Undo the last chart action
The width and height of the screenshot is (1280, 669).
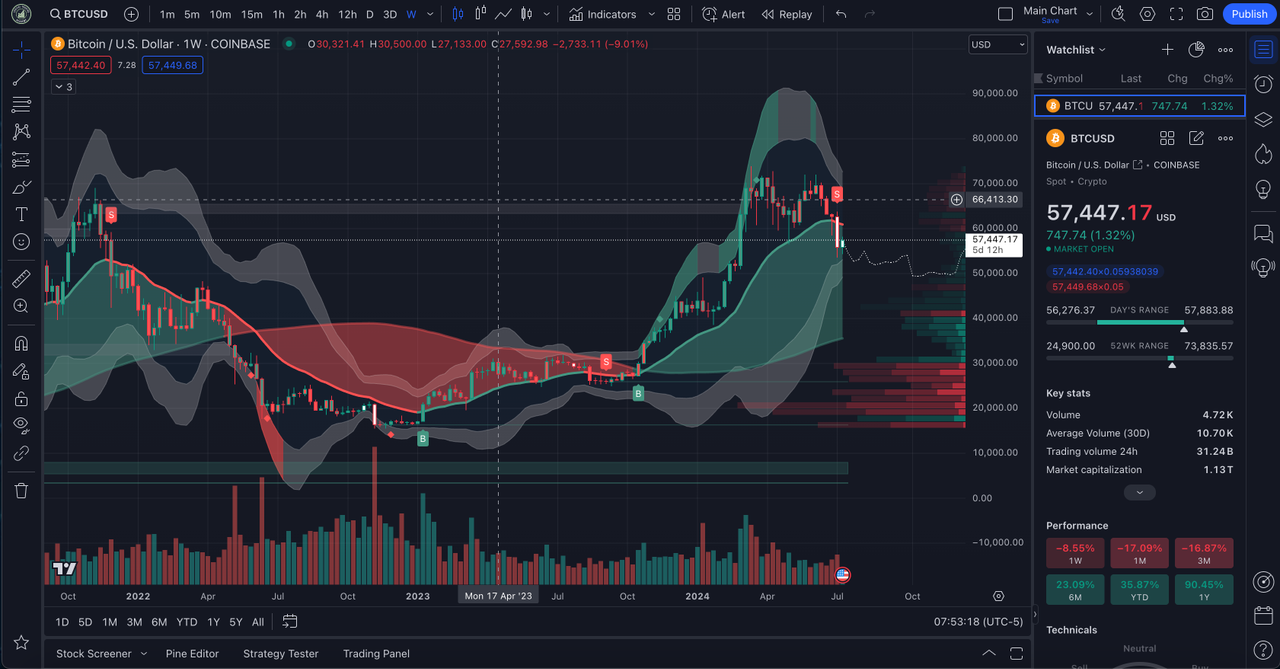841,14
